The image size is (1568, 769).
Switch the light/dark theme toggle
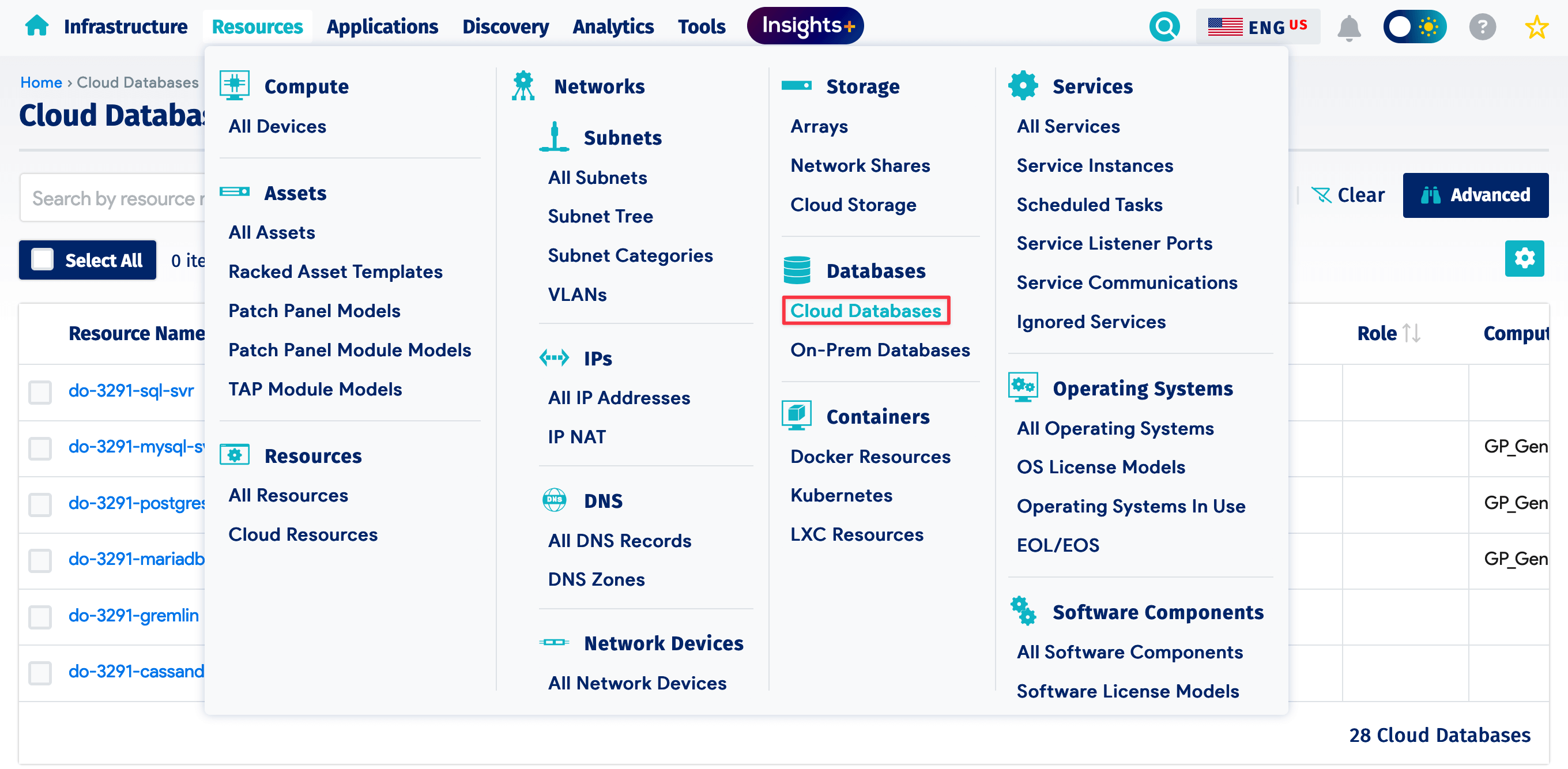pyautogui.click(x=1415, y=26)
